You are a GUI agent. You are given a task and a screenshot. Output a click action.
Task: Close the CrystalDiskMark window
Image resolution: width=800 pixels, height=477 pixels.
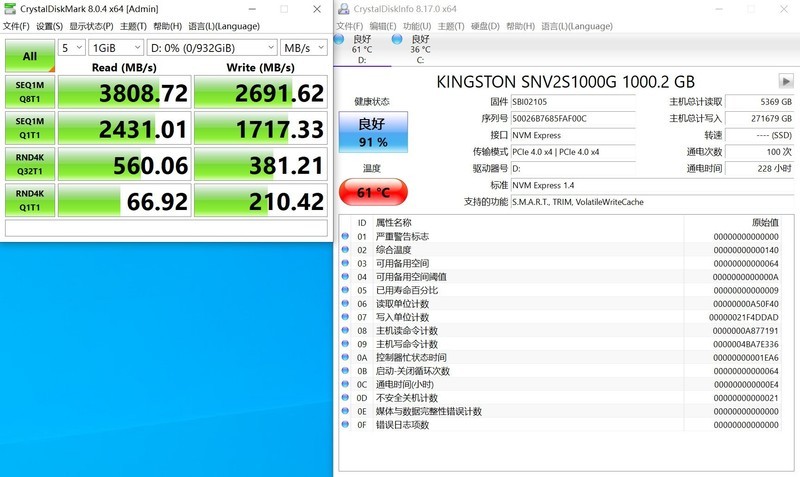[317, 9]
